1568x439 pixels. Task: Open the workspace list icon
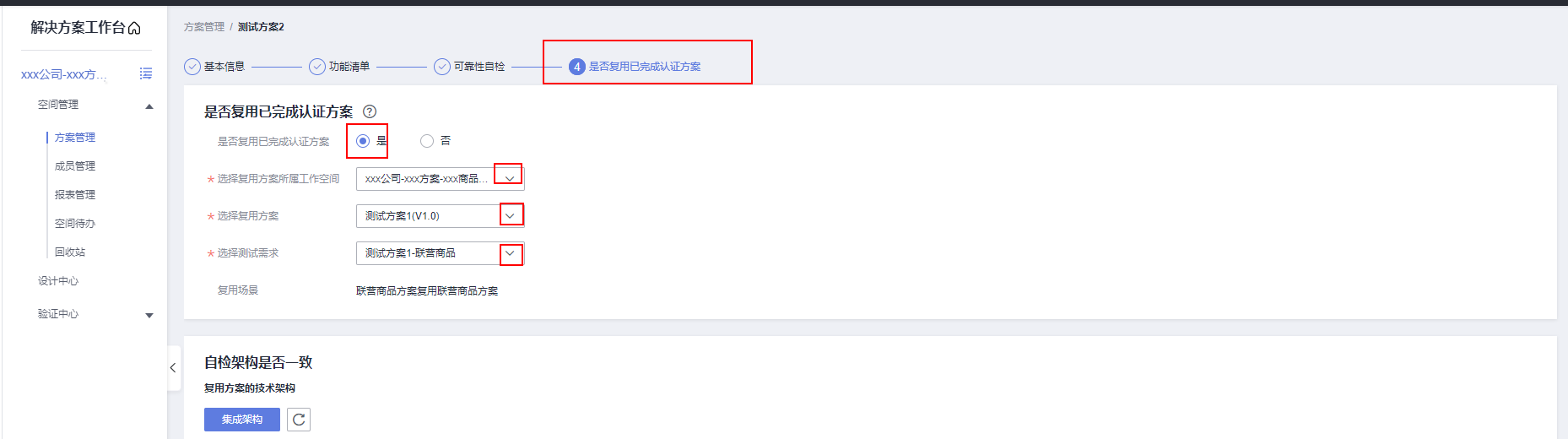pyautogui.click(x=146, y=74)
